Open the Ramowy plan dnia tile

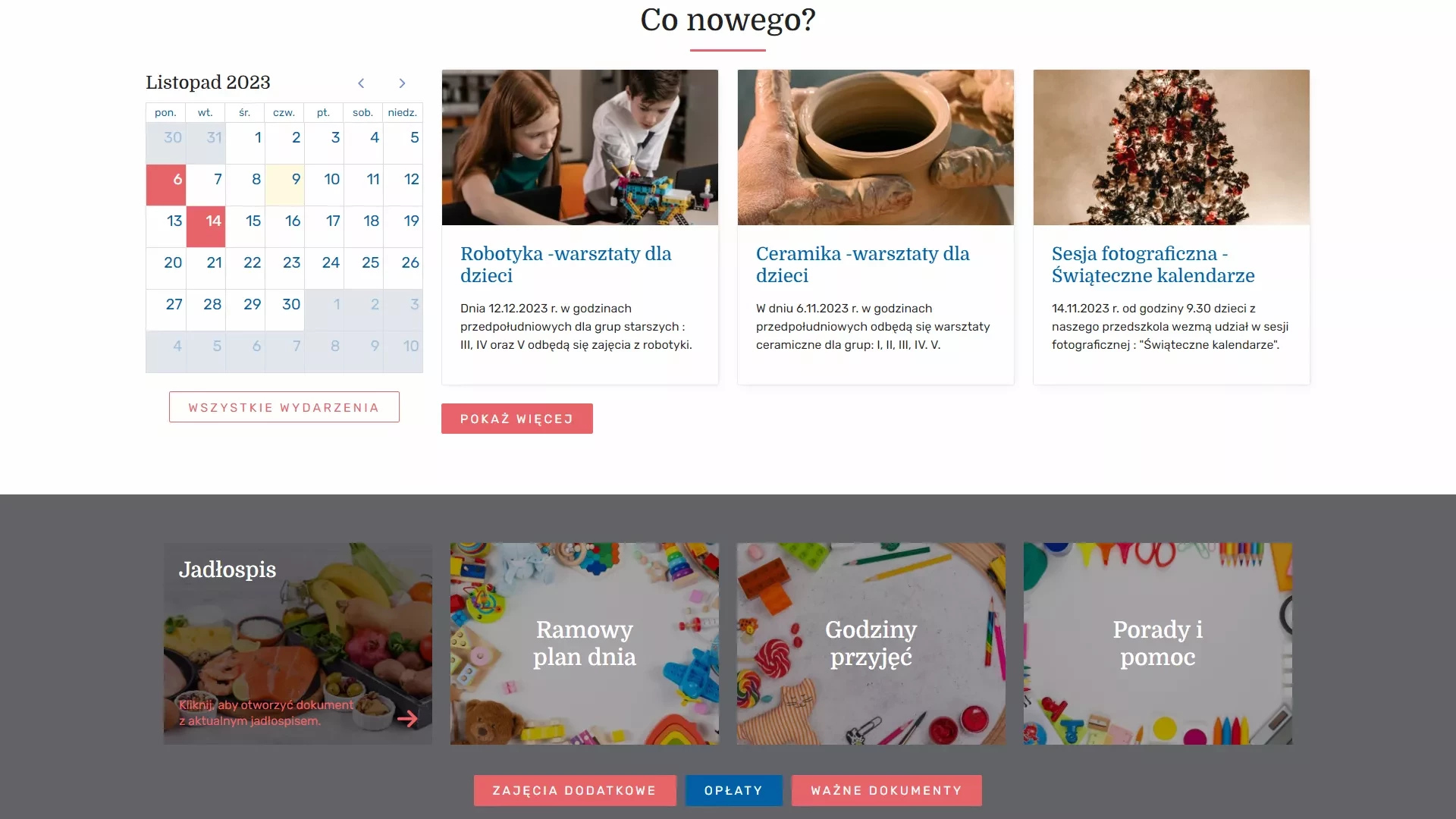pyautogui.click(x=585, y=643)
